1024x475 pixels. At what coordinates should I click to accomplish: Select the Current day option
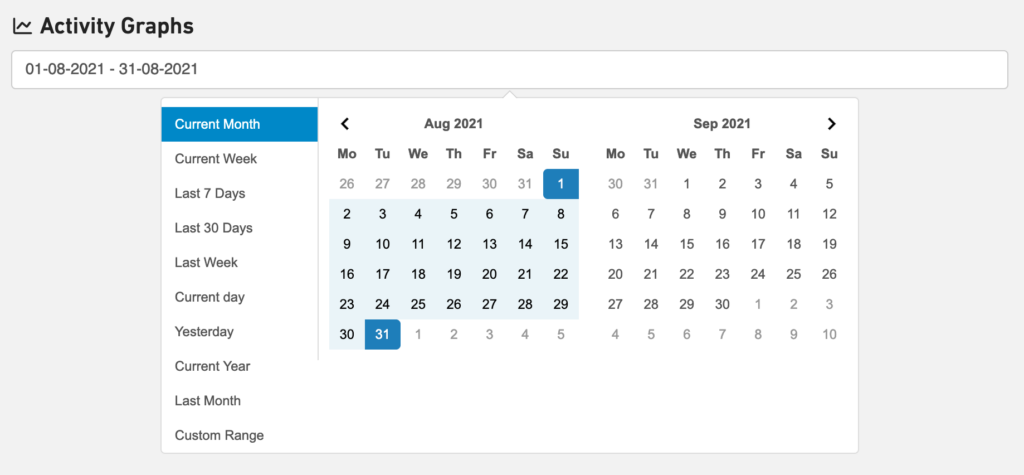click(210, 297)
